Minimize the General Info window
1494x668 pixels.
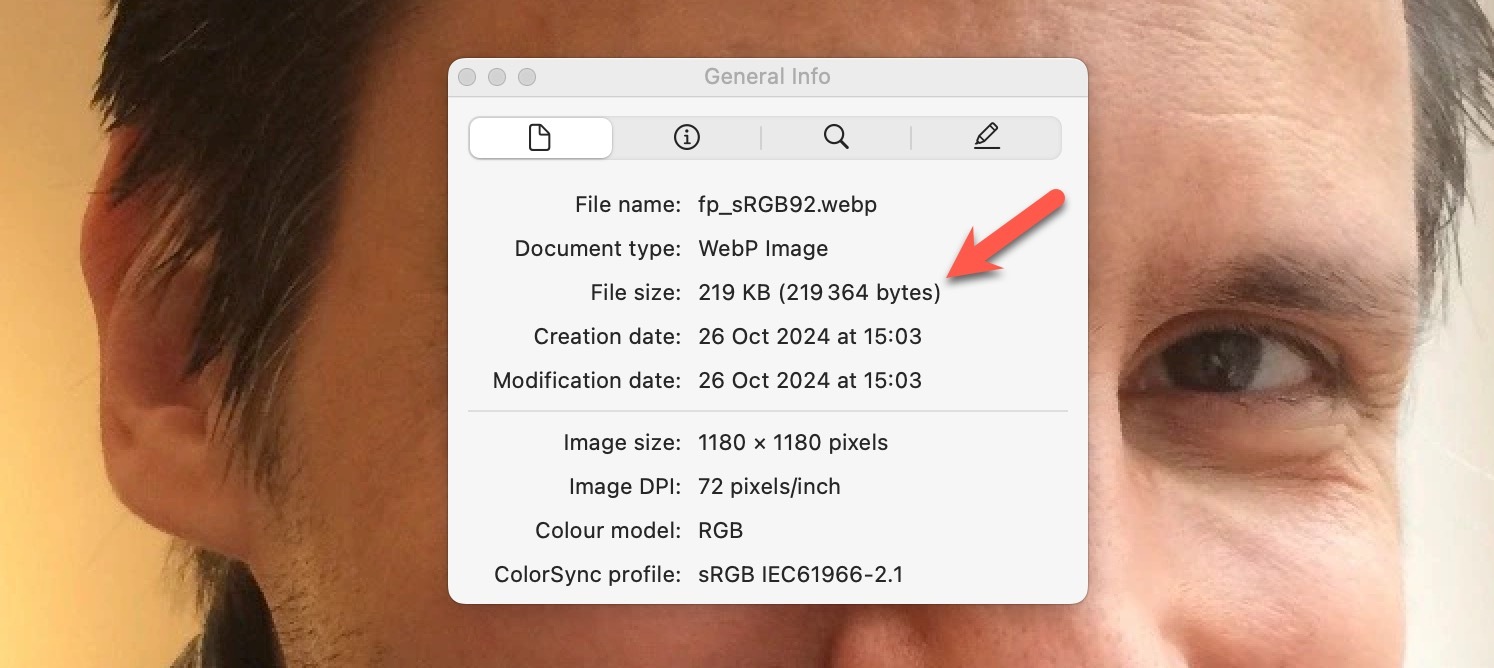[497, 77]
